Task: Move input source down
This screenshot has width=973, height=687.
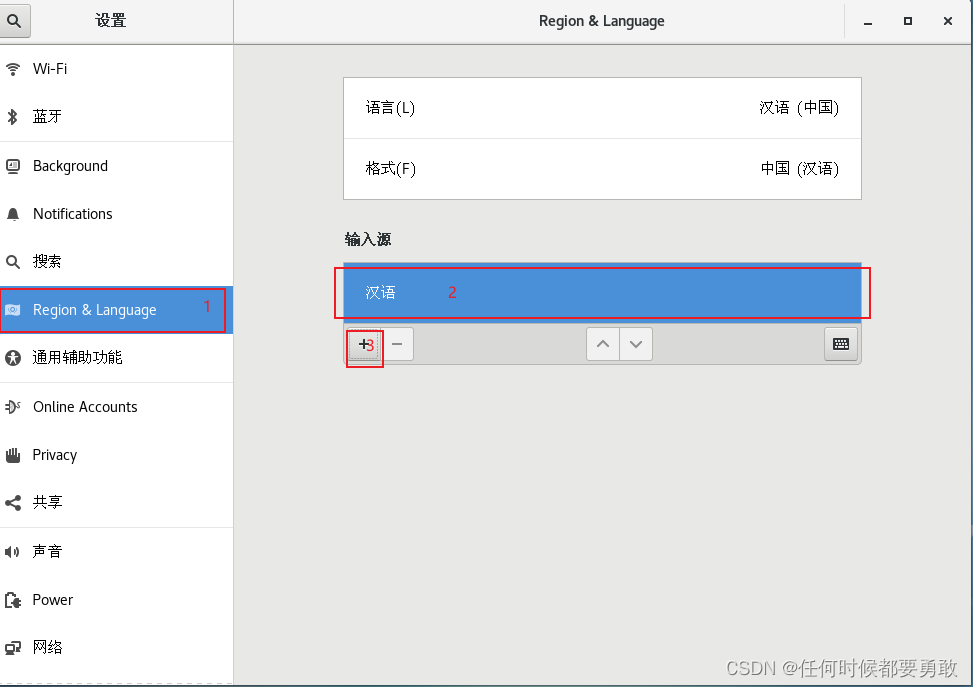Action: (636, 344)
